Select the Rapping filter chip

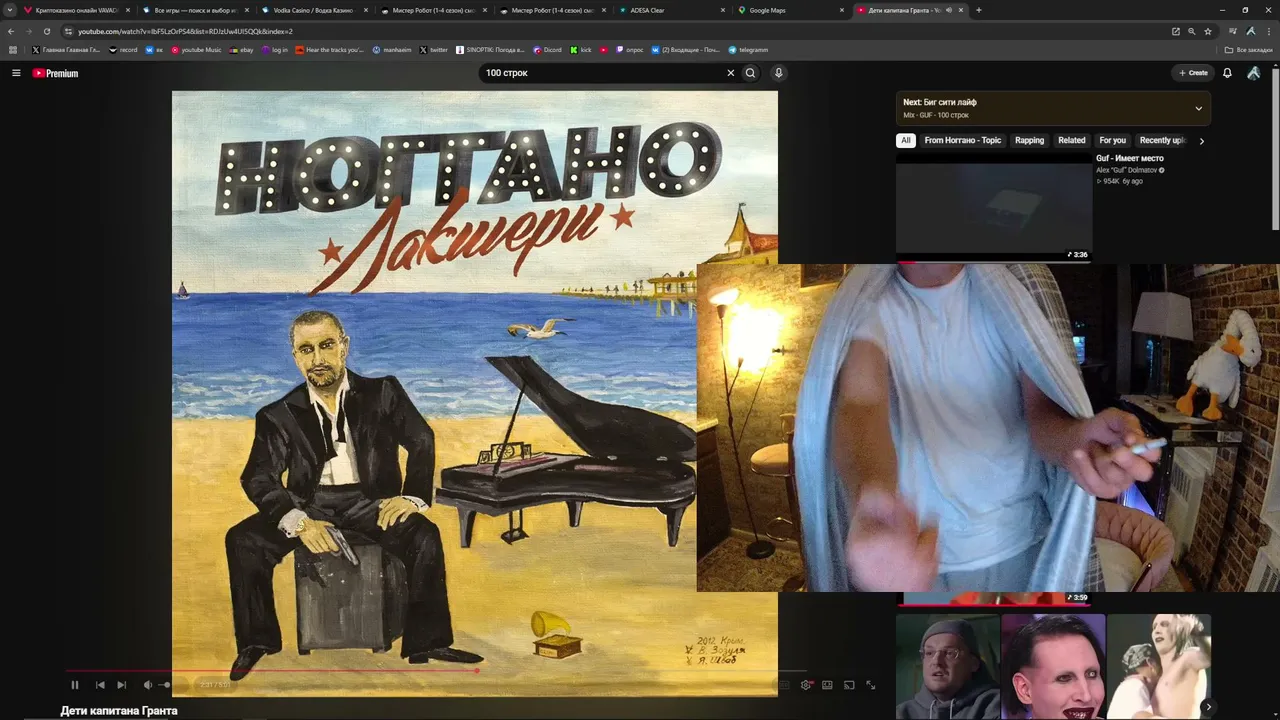click(x=1029, y=141)
